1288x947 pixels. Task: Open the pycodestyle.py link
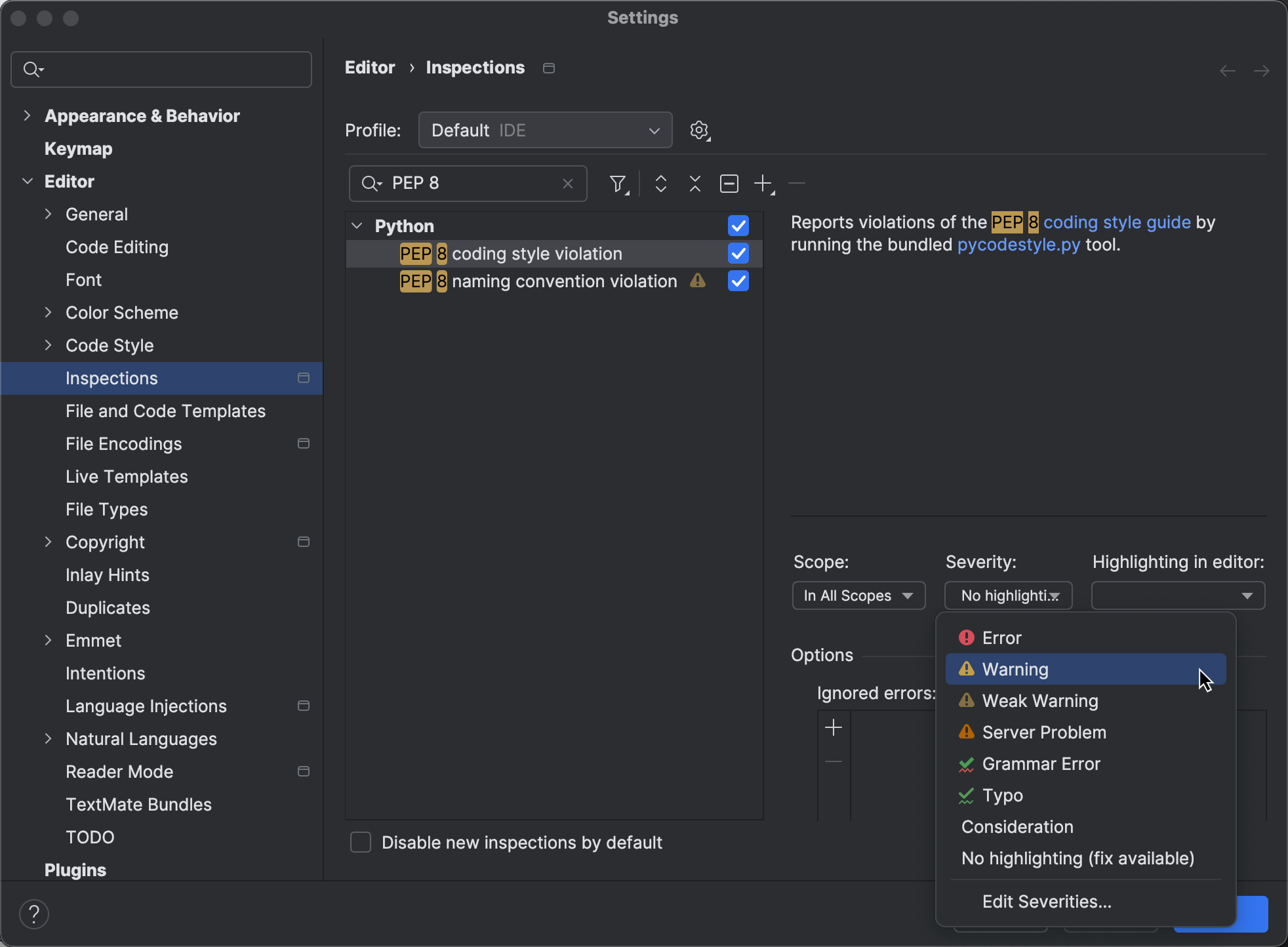click(x=1018, y=245)
